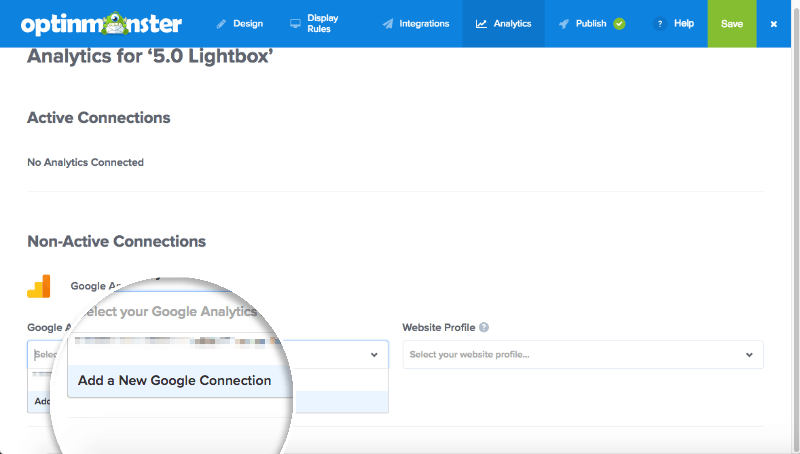Click the green Save button
The width and height of the screenshot is (800, 454).
[732, 23]
